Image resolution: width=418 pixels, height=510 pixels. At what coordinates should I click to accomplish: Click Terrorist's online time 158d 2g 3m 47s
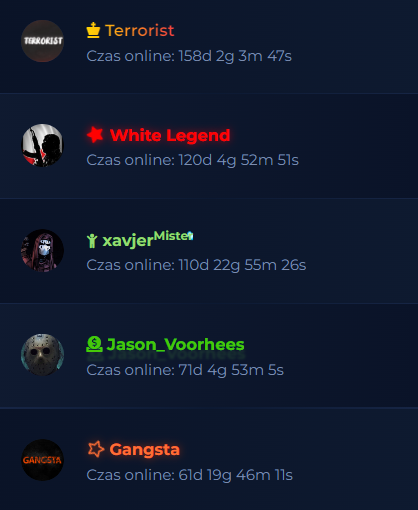pyautogui.click(x=189, y=56)
